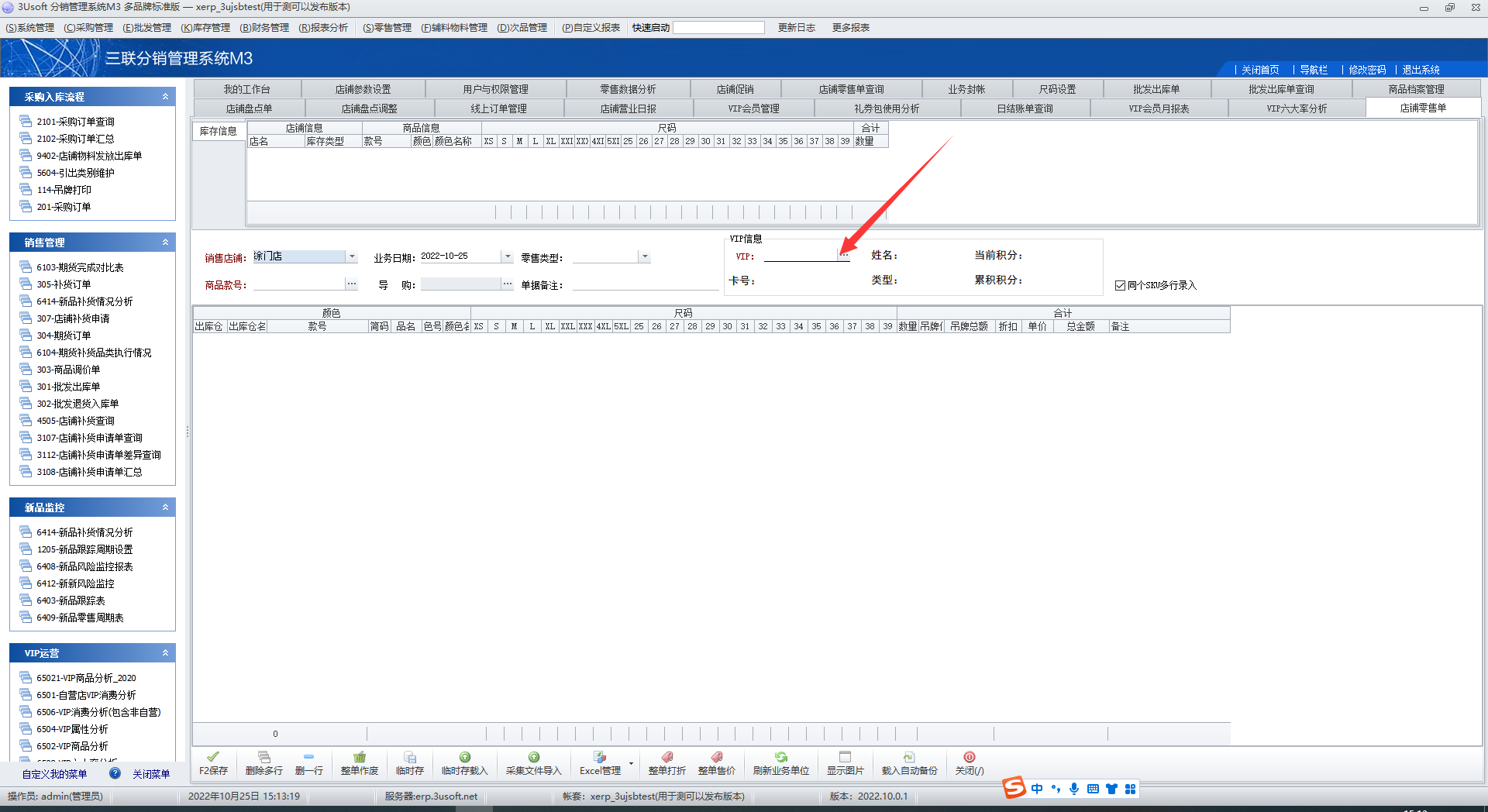Open the 业务日期 date dropdown

click(x=508, y=256)
